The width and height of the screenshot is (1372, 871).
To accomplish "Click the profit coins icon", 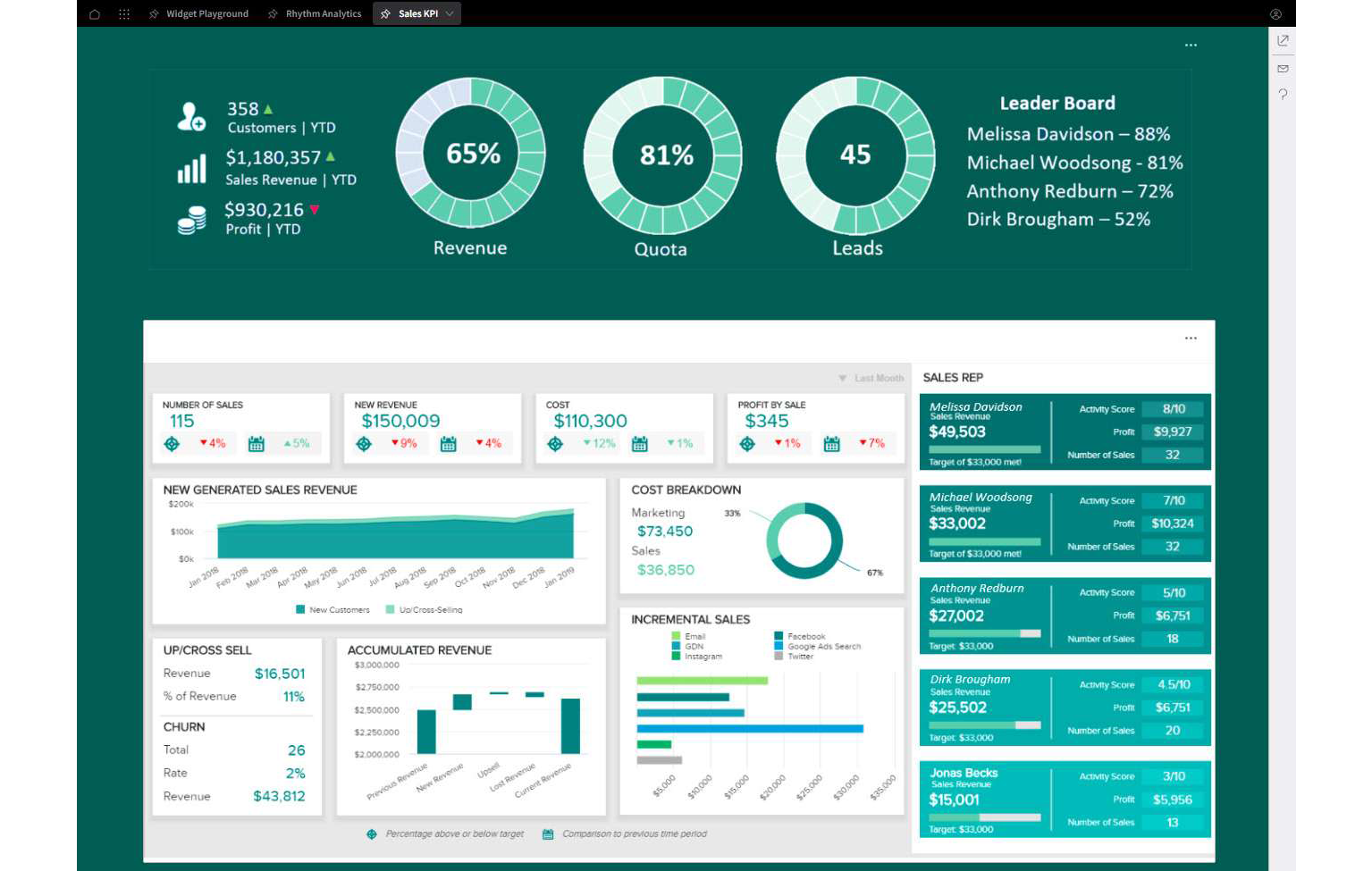I will click(191, 220).
